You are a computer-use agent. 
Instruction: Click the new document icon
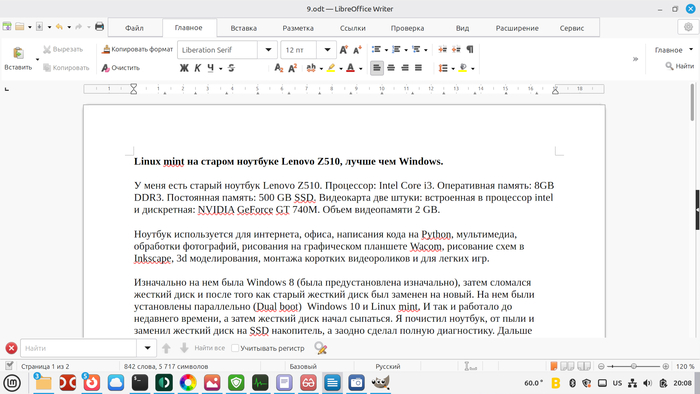pos(7,27)
